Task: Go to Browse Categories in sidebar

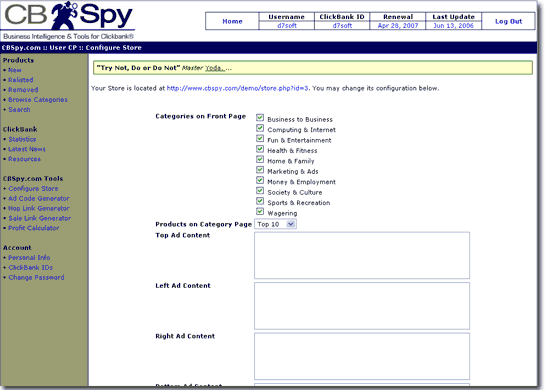Action: pyautogui.click(x=38, y=100)
